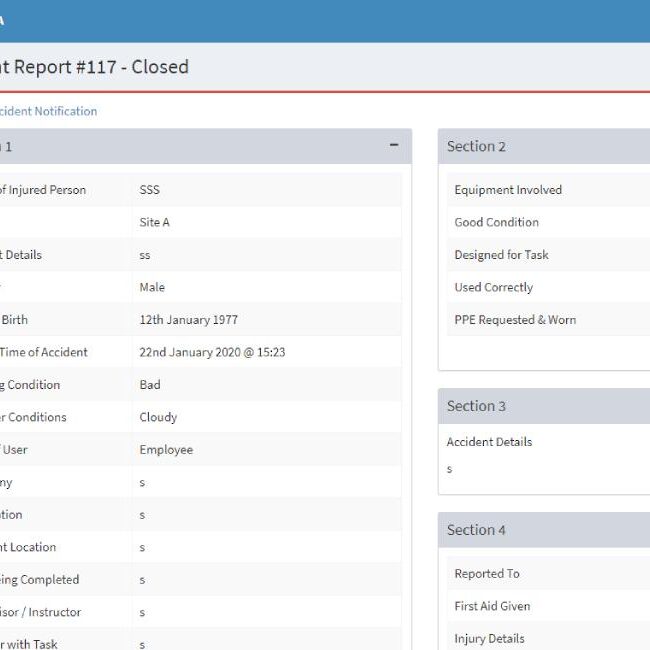
Task: Click the Designed for Task row
Action: pos(501,255)
